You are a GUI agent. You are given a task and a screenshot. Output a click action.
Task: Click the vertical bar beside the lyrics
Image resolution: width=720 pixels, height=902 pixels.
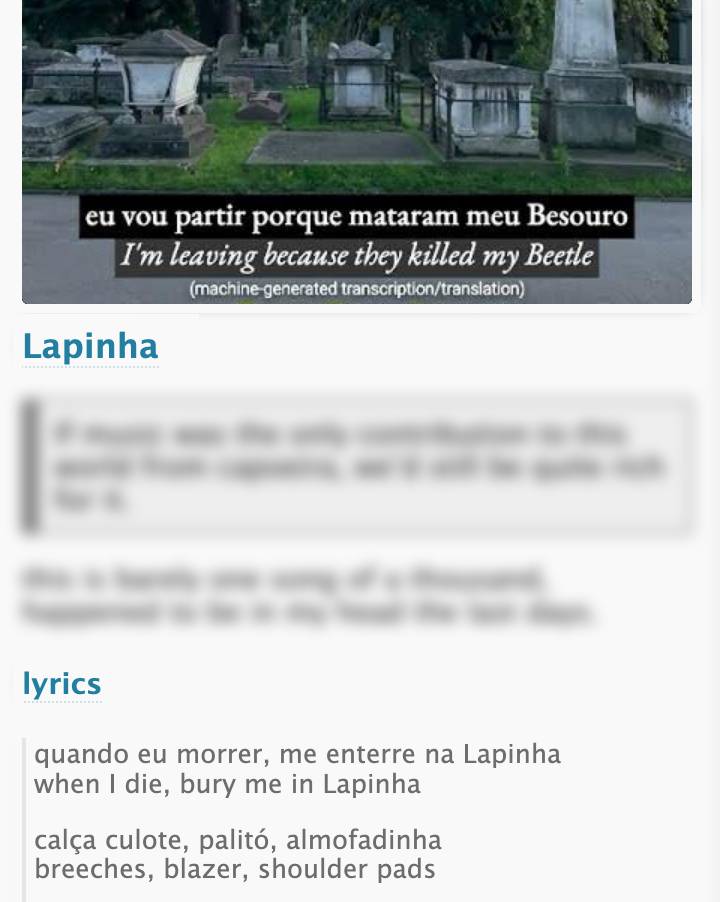coord(24,820)
